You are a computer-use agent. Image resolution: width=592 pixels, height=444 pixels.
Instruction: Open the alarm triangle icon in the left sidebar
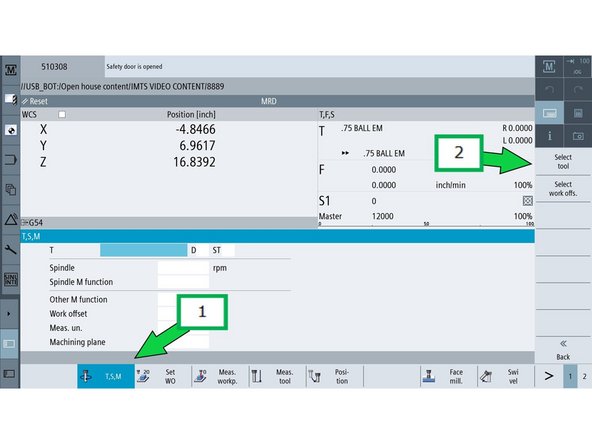click(11, 219)
